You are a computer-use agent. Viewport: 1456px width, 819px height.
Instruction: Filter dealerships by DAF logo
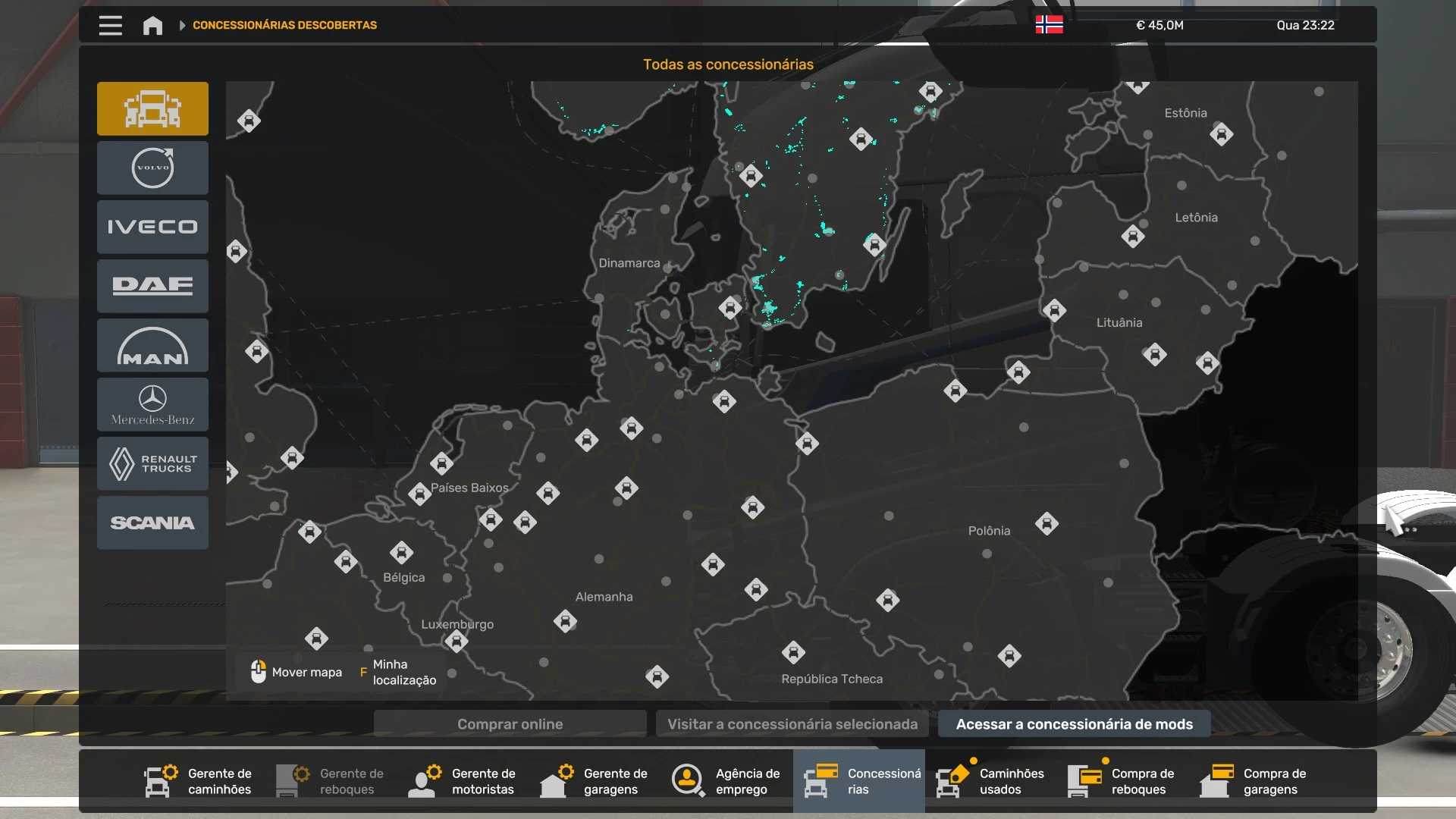click(x=152, y=286)
